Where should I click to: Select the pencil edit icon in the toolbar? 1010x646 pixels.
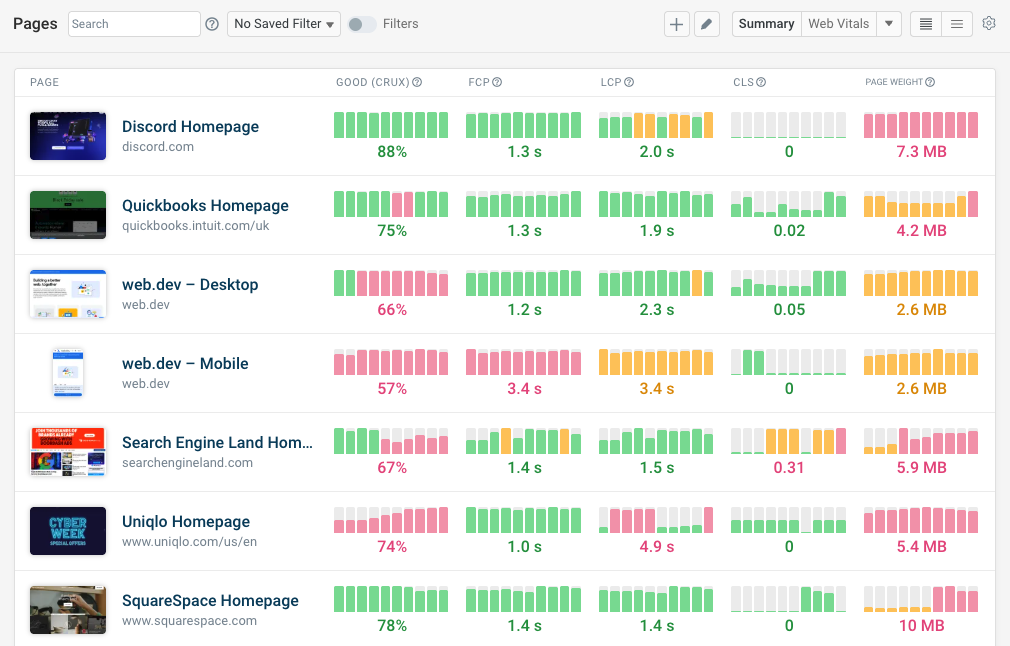coord(708,23)
